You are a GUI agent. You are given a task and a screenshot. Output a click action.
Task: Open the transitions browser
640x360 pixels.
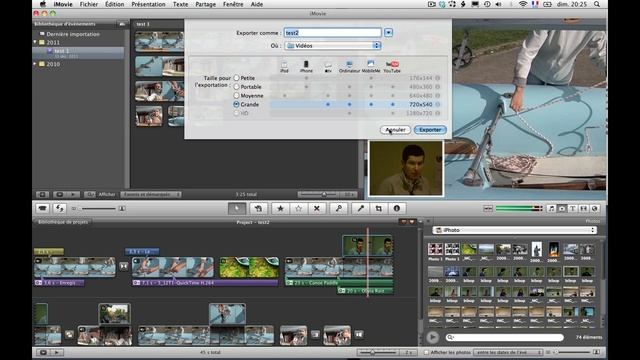pos(584,209)
